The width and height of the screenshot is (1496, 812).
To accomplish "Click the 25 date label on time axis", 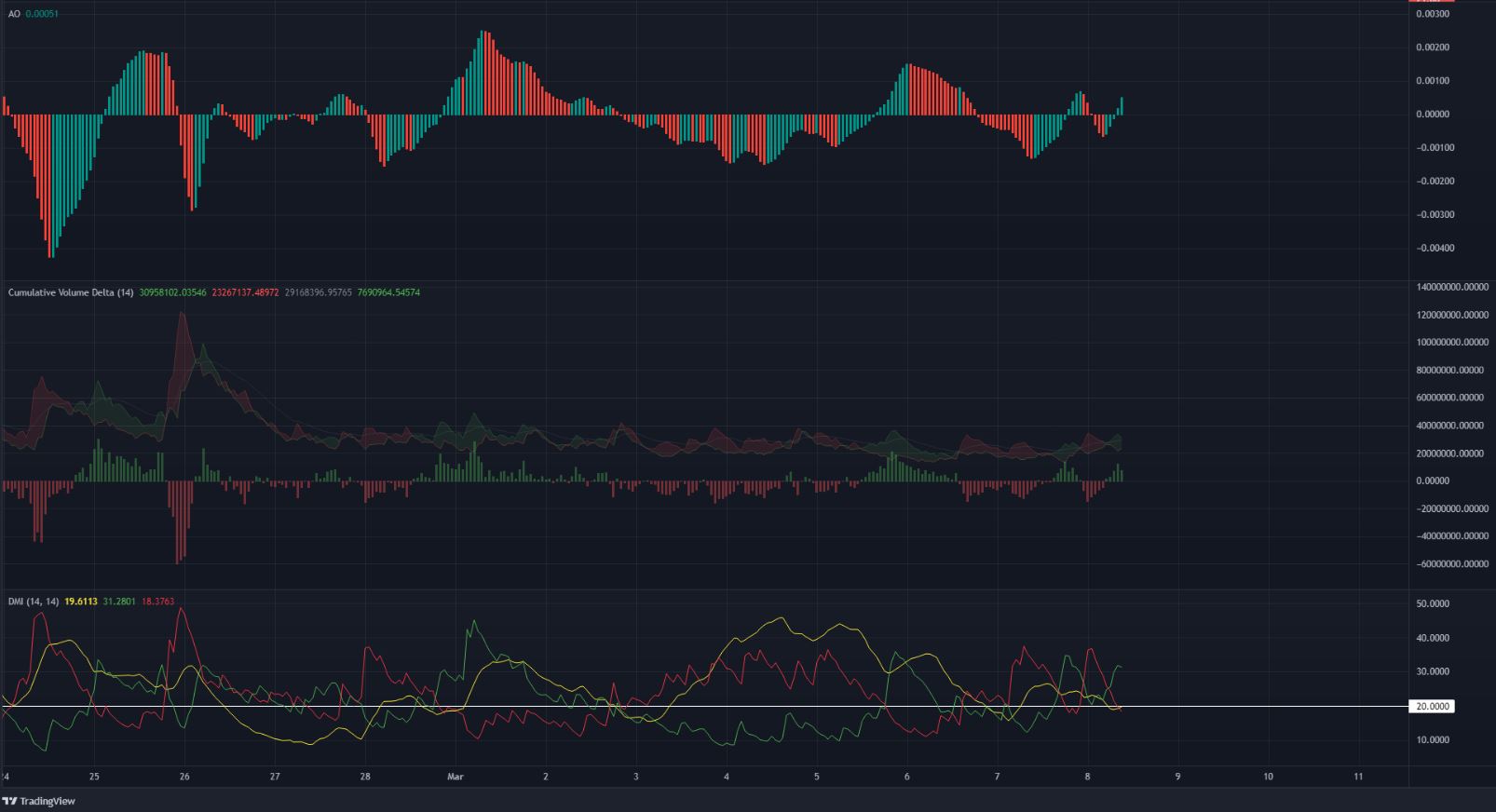I will tap(94, 776).
